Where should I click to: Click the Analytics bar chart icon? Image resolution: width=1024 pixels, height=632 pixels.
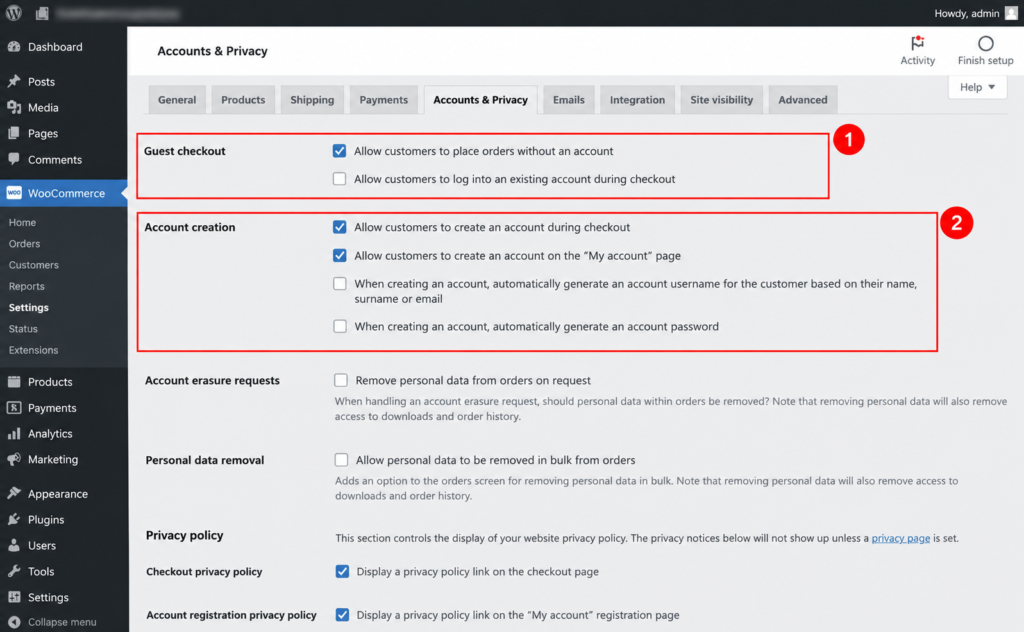point(14,434)
